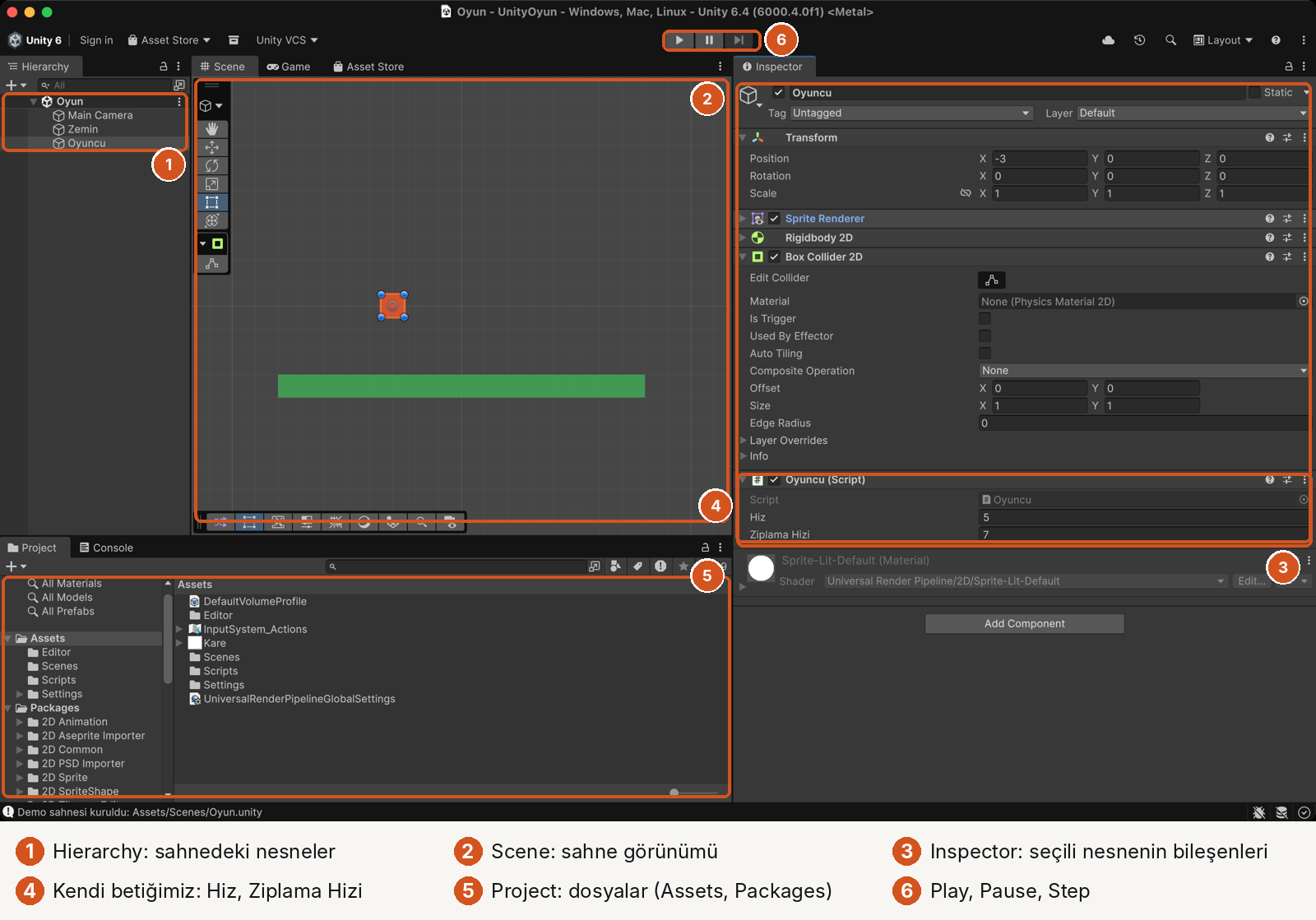Click the Add Component button

tap(1025, 624)
